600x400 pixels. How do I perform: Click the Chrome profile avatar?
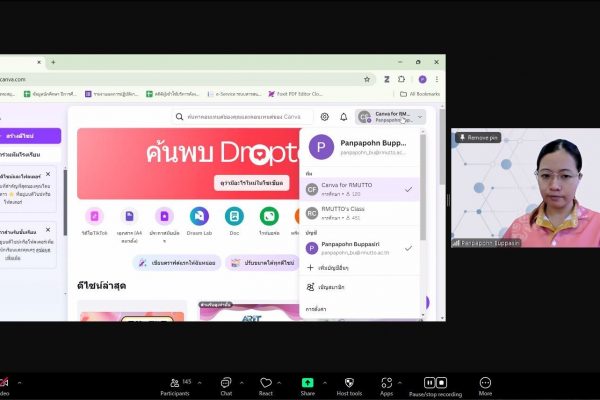tap(422, 79)
